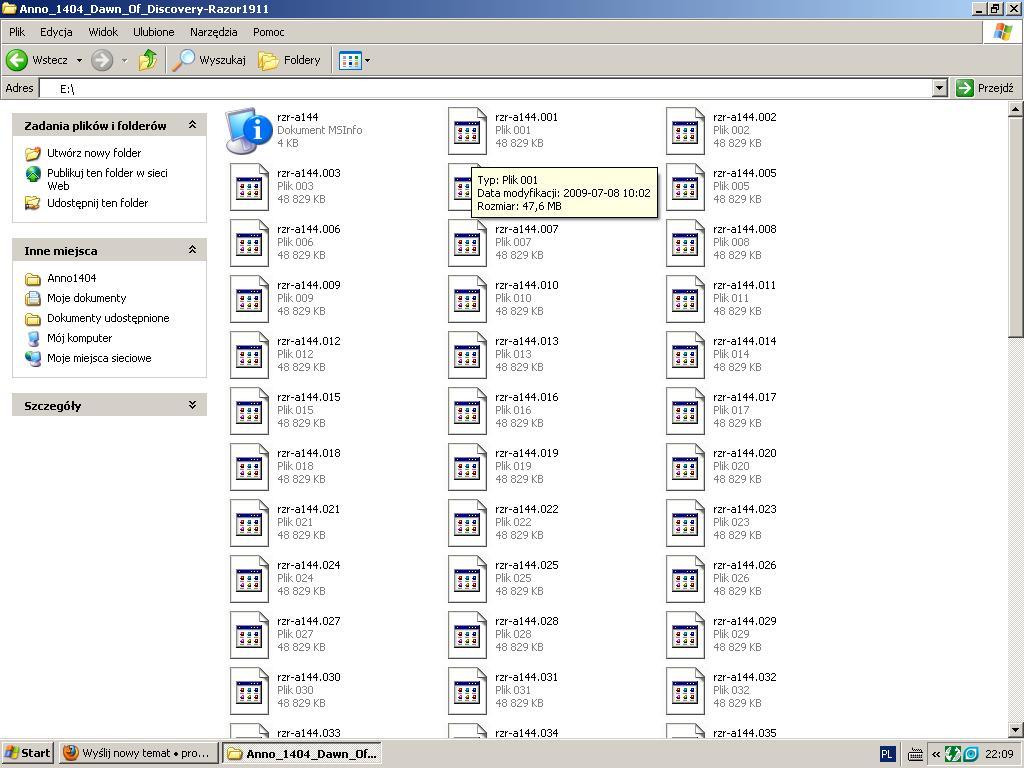Screen dimensions: 1024x768
Task: Select the rzr-a144 MSInfo document icon
Action: pos(249,131)
